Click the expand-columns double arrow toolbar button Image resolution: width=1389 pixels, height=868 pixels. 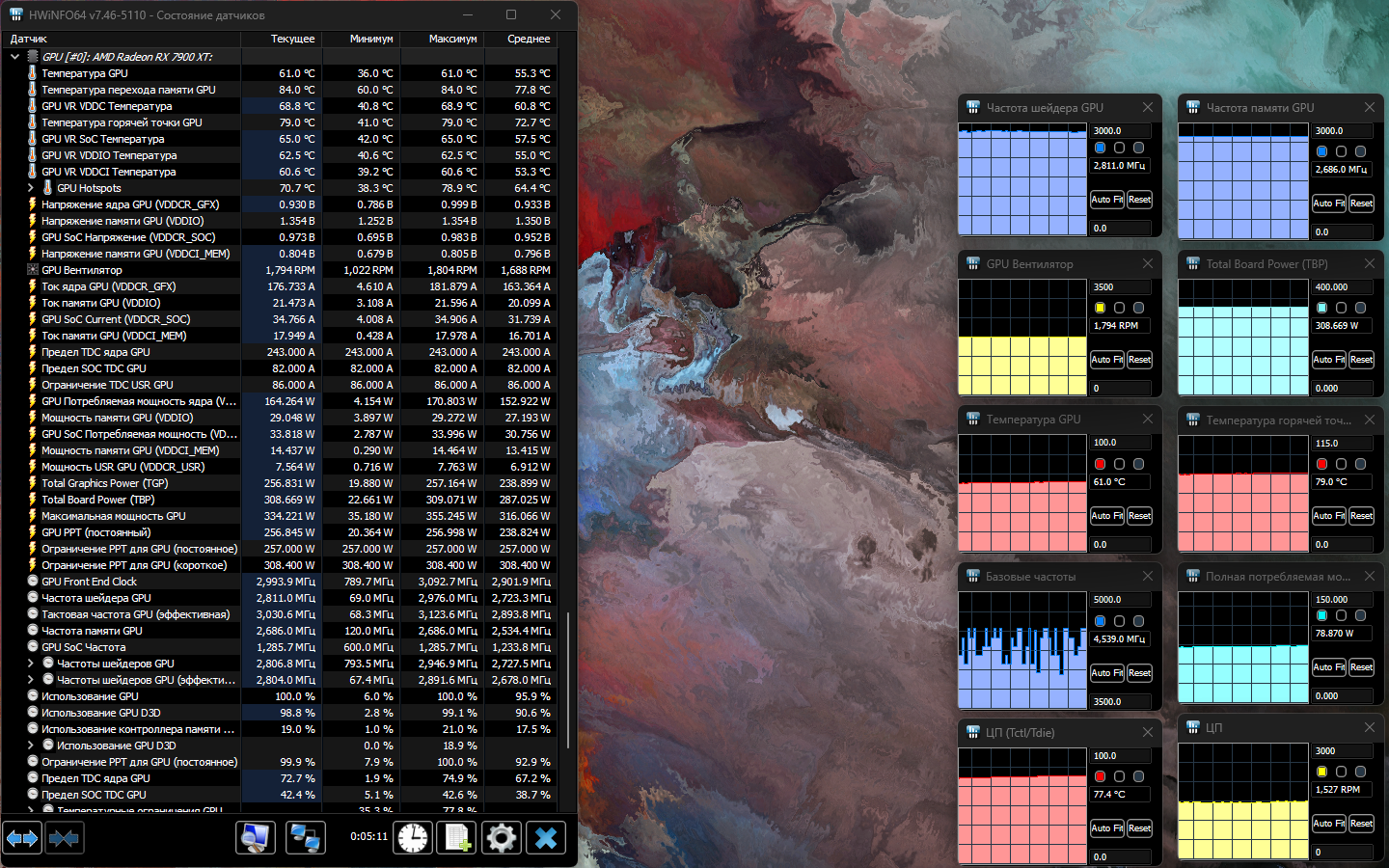pyautogui.click(x=22, y=838)
